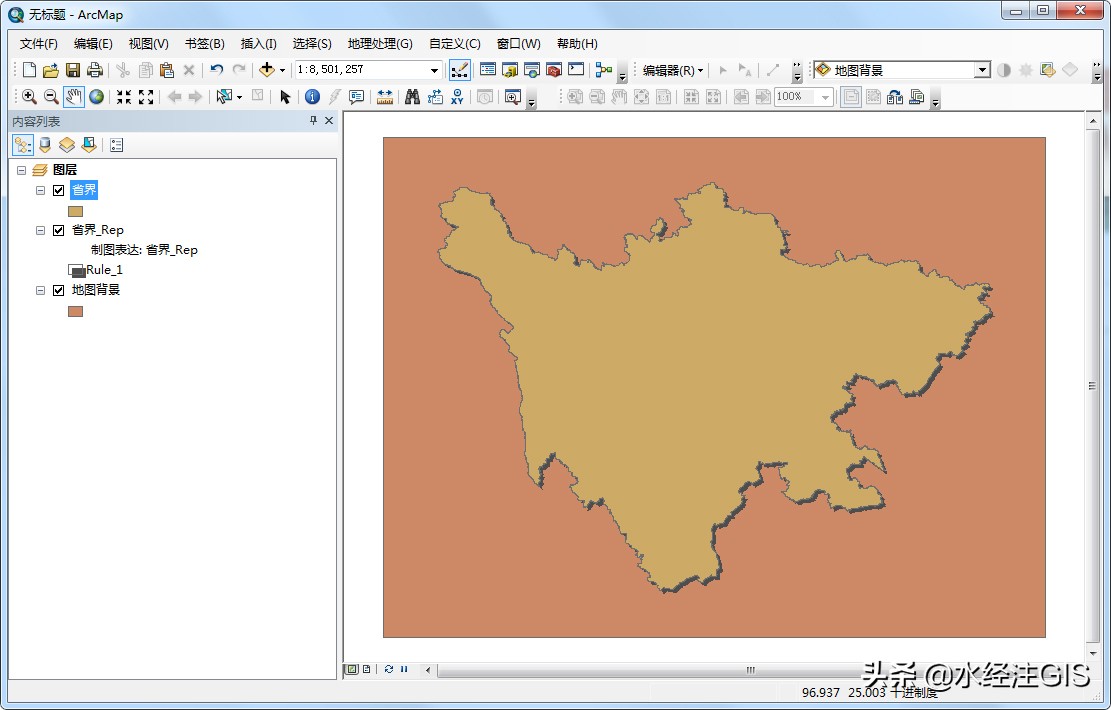Select the Identify tool
Screen dimensions: 1111x710
click(313, 96)
